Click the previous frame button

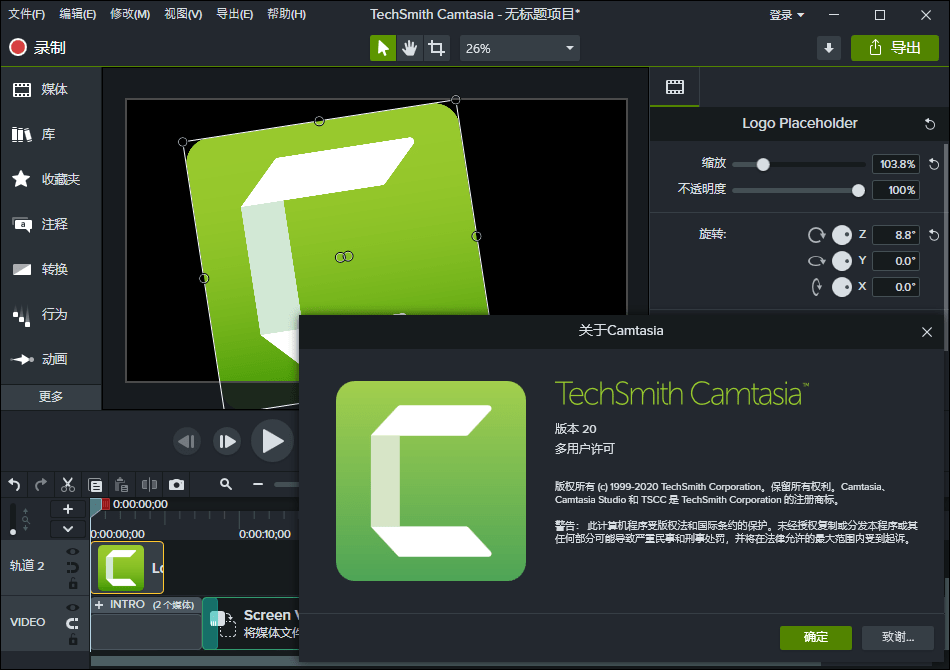(x=187, y=442)
